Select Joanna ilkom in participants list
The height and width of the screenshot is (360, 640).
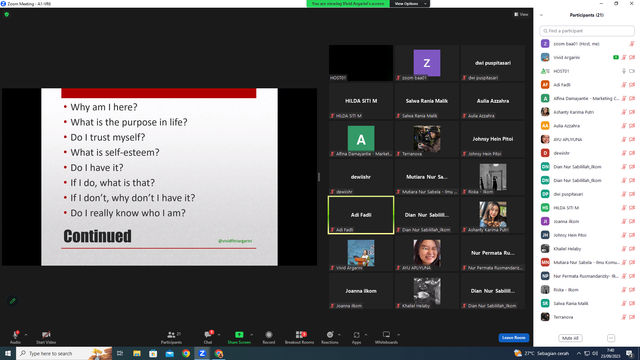click(x=587, y=221)
